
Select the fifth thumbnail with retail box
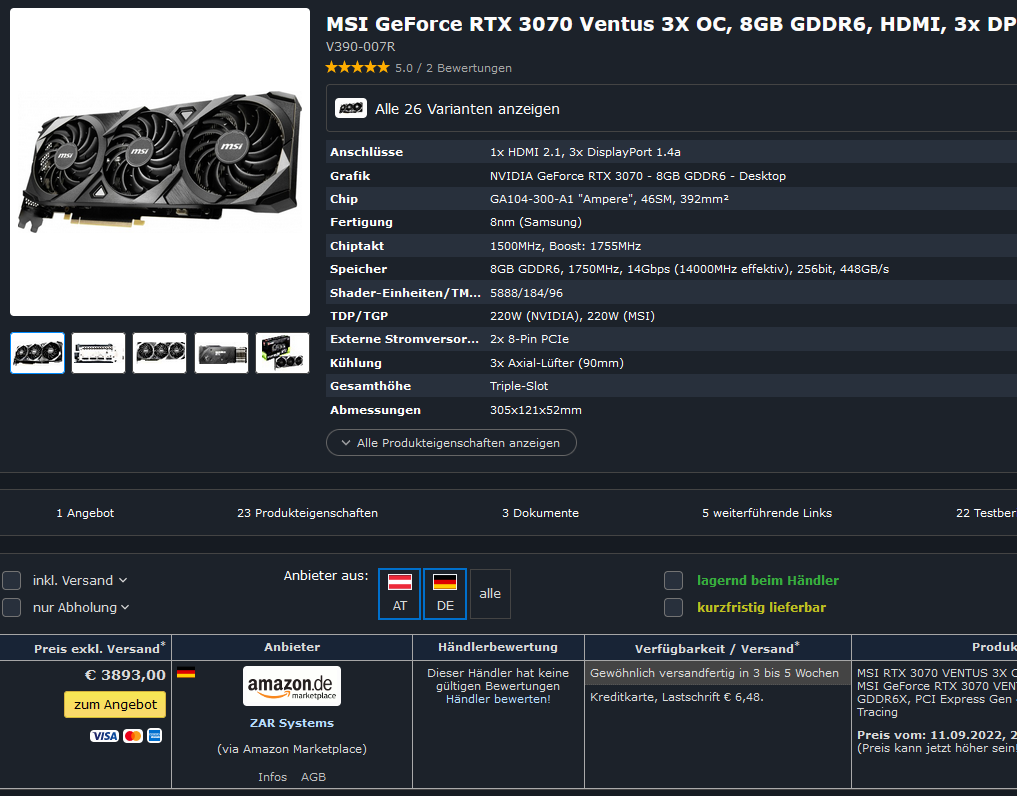(x=282, y=353)
